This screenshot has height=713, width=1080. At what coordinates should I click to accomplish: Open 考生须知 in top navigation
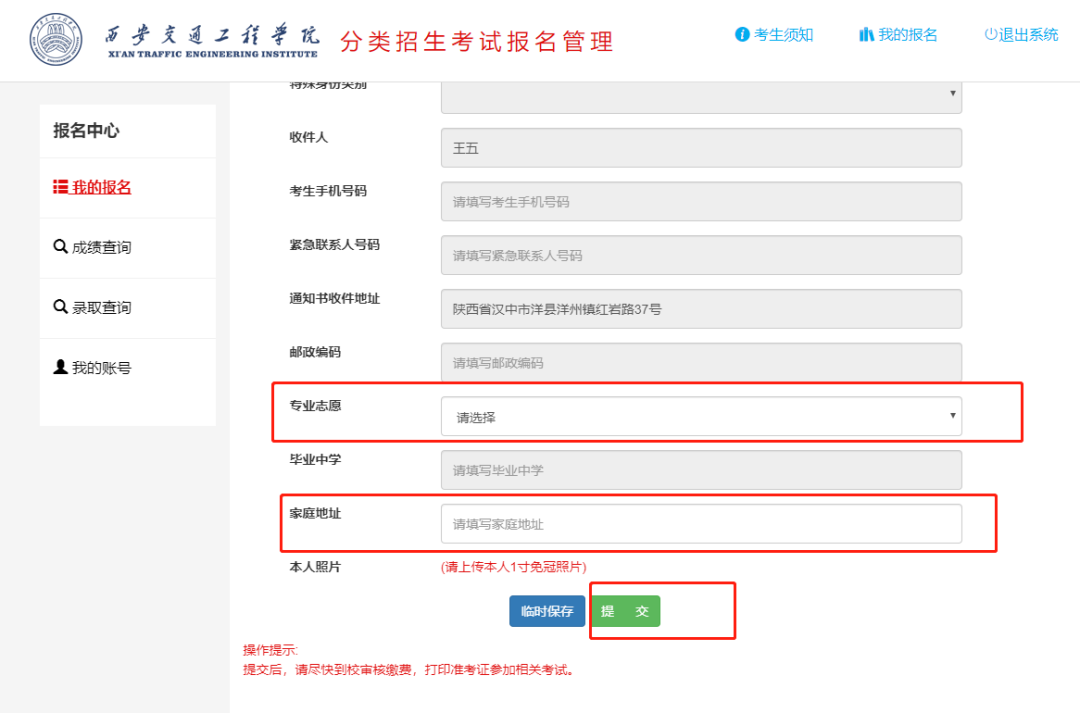pyautogui.click(x=783, y=35)
